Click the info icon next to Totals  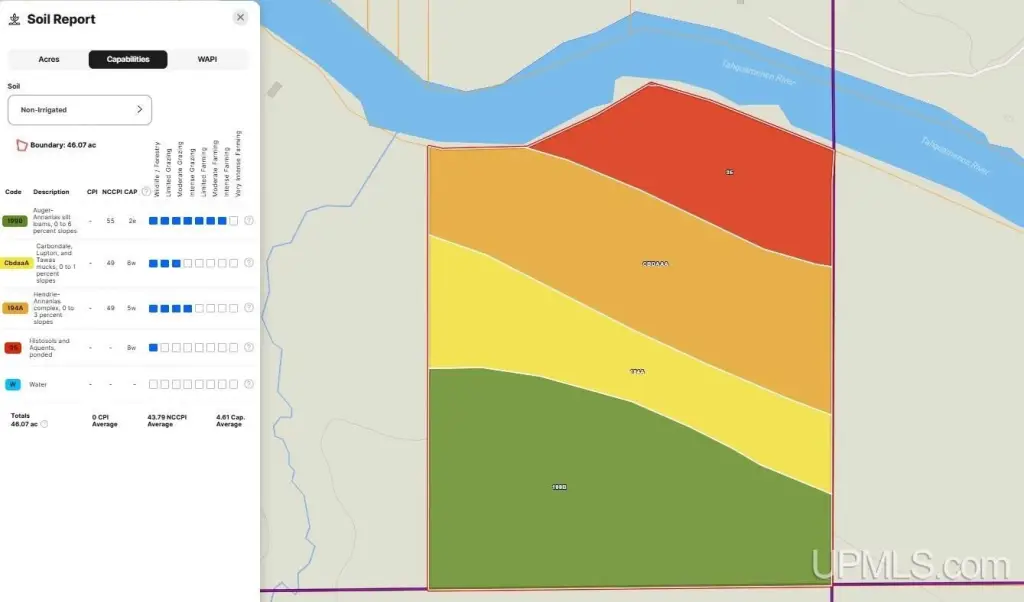point(44,424)
